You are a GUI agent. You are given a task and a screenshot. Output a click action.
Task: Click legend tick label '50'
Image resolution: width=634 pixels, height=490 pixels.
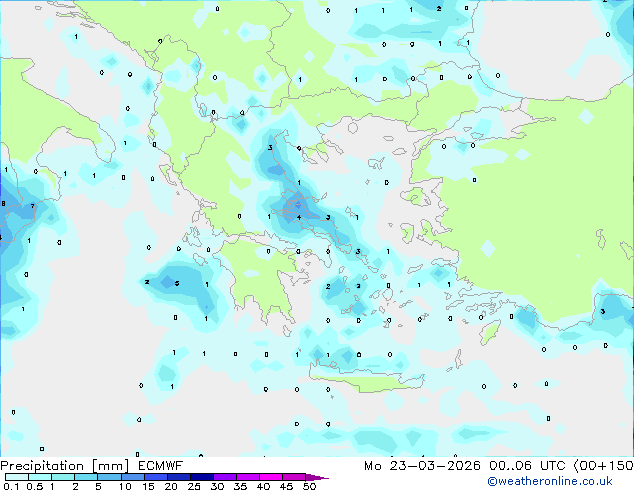[309, 486]
